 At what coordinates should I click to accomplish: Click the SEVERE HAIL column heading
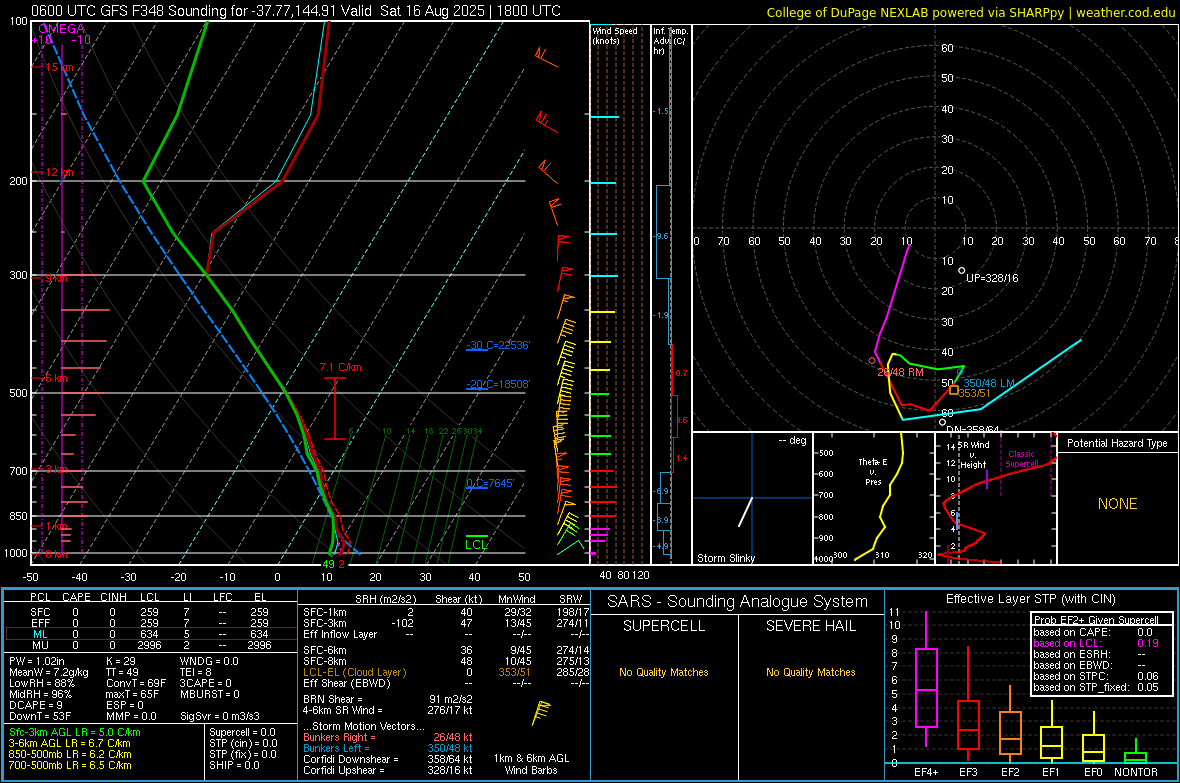810,626
